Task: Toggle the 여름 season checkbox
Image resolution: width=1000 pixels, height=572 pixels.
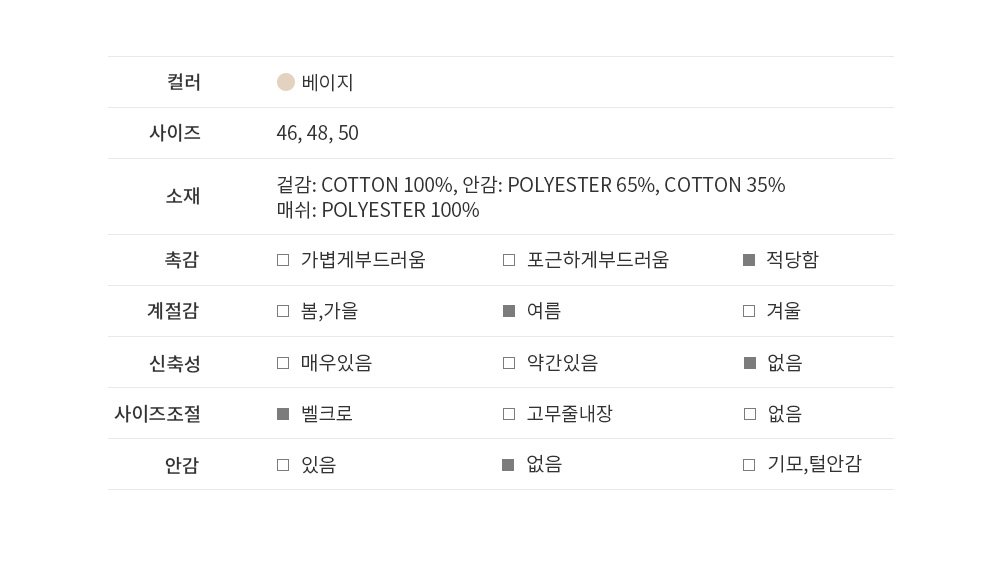Action: coord(509,311)
